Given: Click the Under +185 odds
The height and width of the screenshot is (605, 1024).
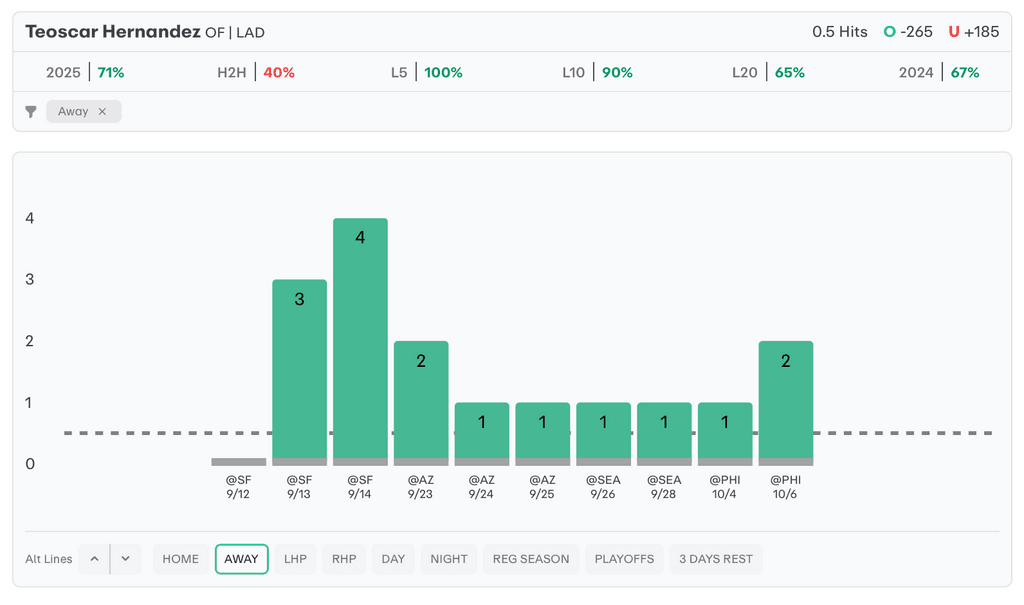Looking at the screenshot, I should pos(974,32).
